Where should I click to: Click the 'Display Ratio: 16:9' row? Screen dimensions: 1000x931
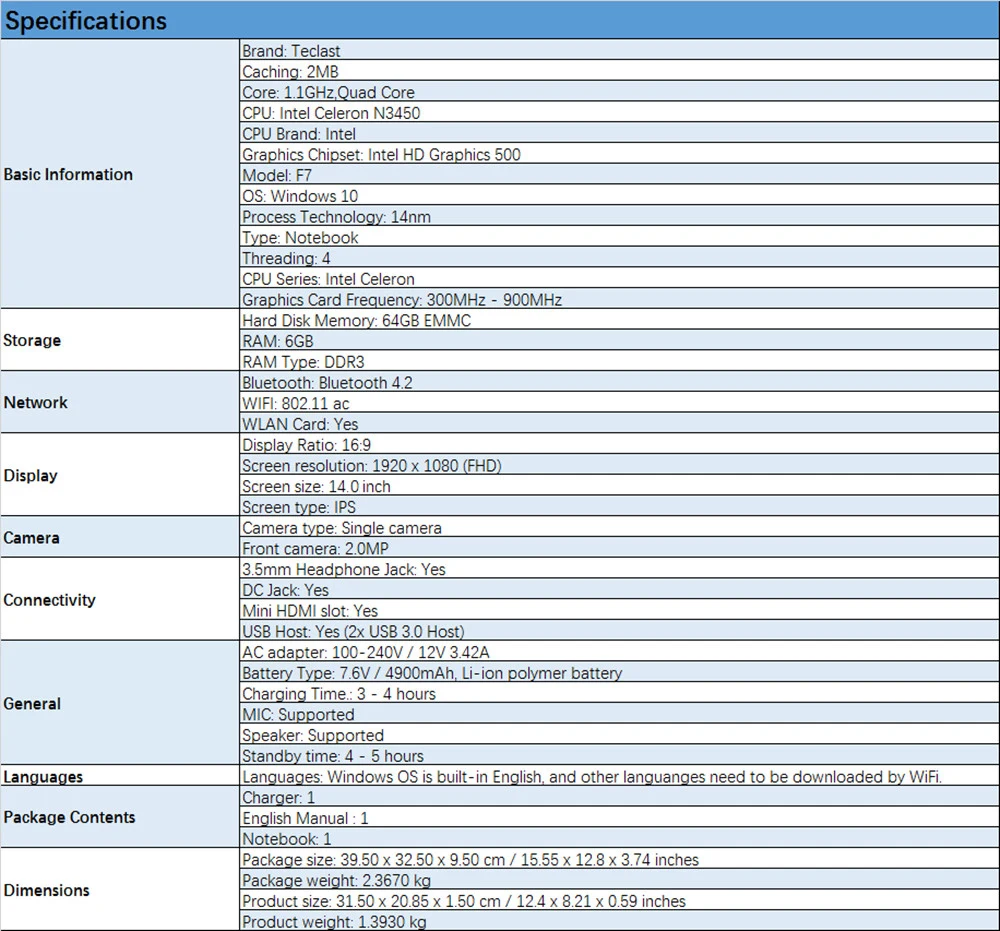tap(619, 444)
